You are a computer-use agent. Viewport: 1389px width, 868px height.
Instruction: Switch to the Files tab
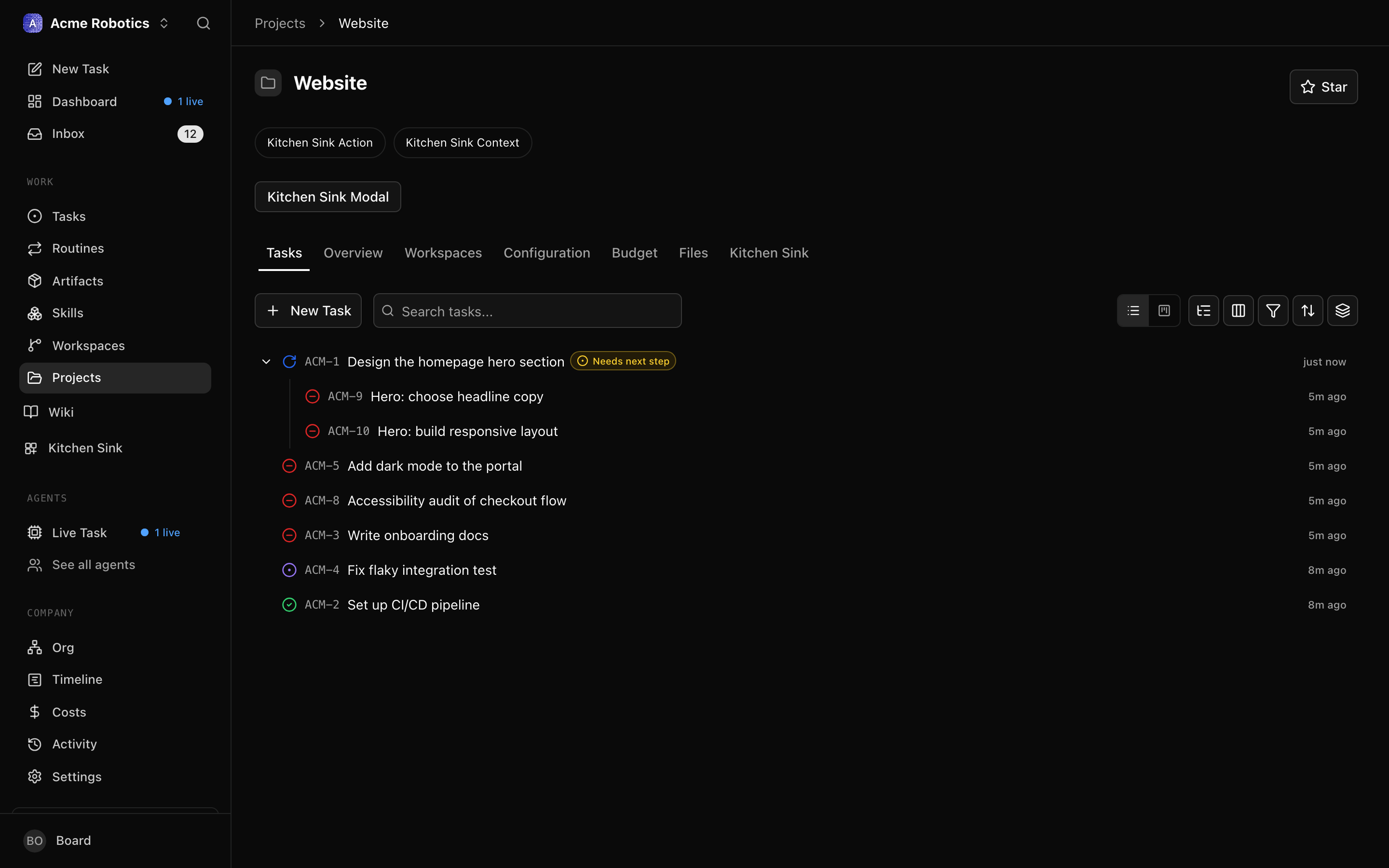[x=694, y=253]
